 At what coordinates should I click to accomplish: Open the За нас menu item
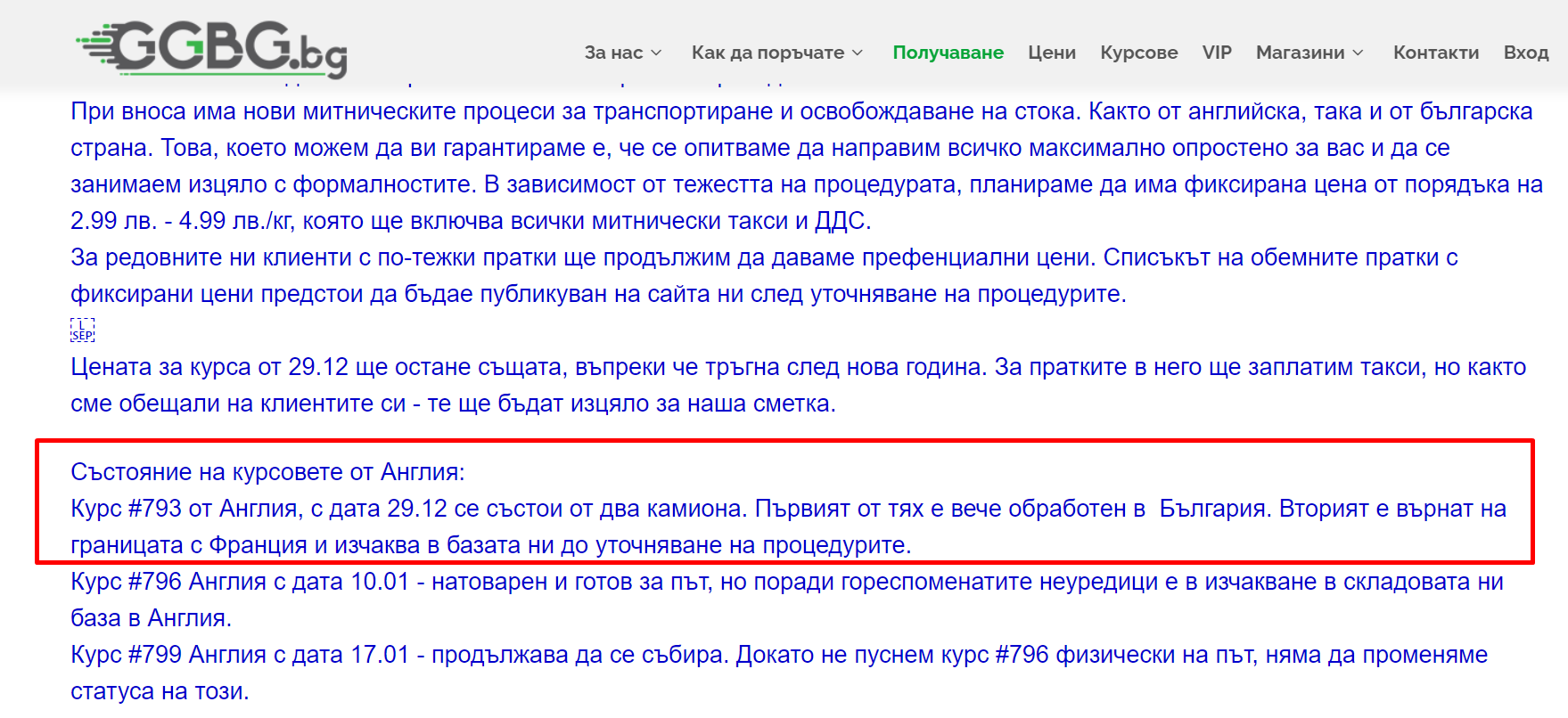613,53
